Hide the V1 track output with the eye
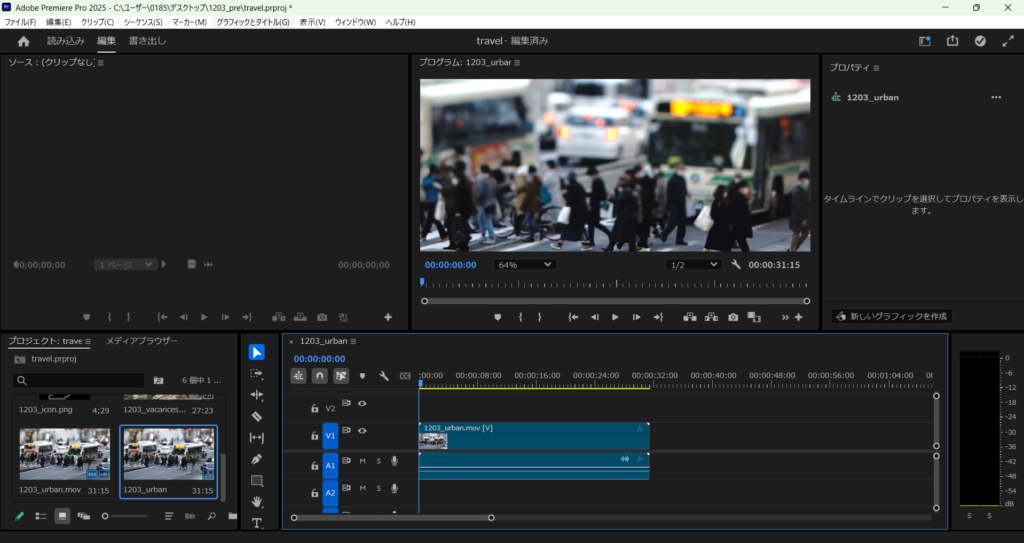This screenshot has height=543, width=1024. click(362, 431)
